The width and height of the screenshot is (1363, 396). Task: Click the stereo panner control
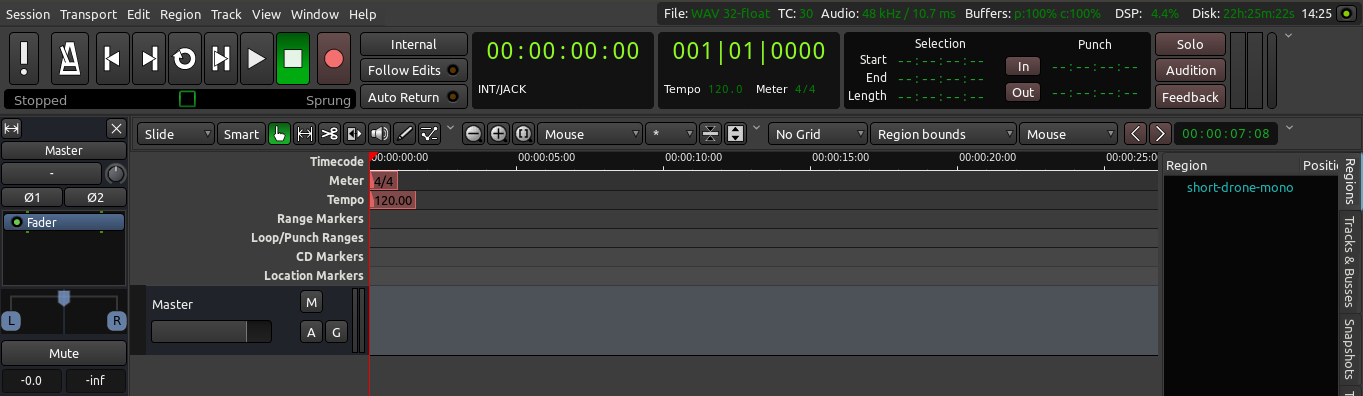pos(64,312)
